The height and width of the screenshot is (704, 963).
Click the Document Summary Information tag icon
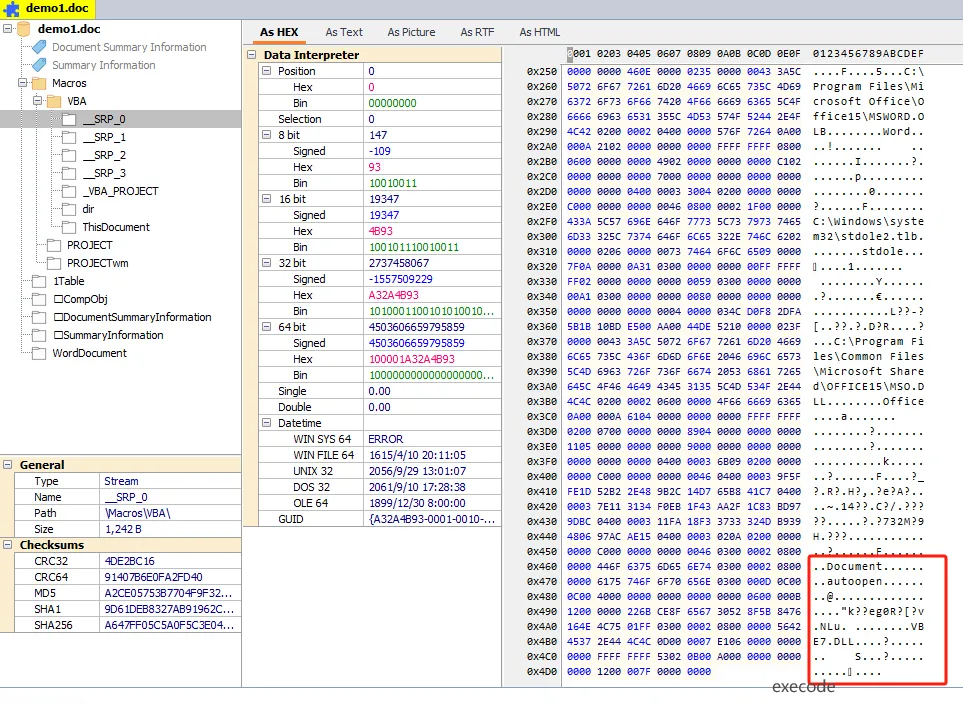39,47
